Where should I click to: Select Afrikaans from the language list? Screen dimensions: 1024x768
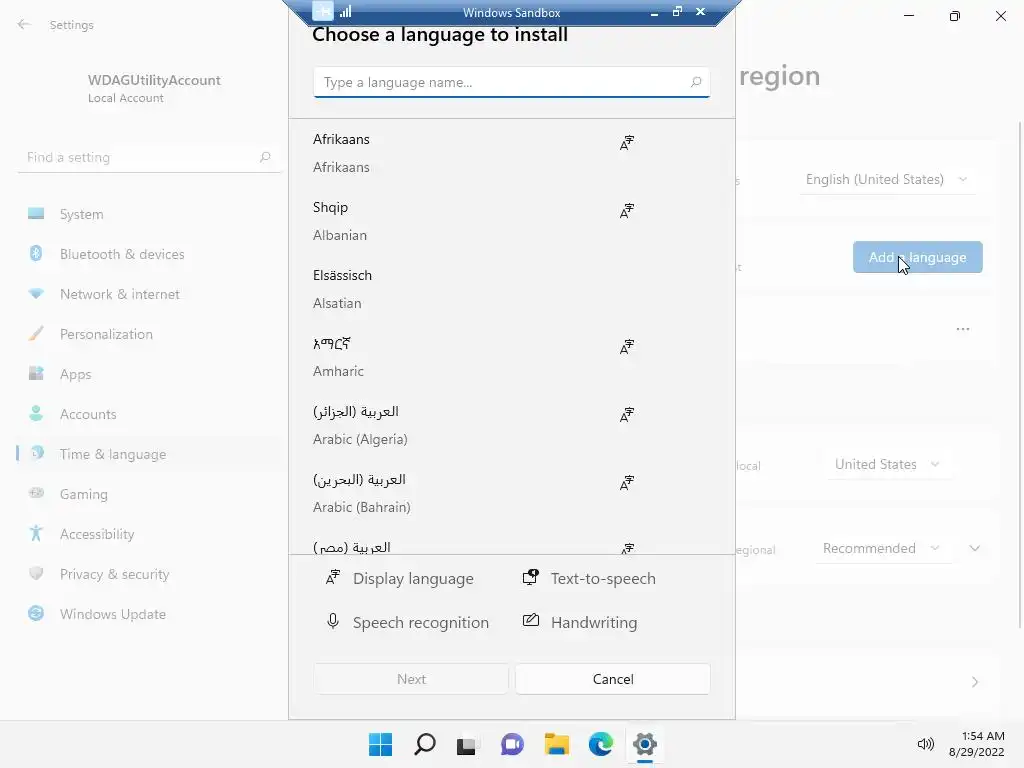[511, 153]
